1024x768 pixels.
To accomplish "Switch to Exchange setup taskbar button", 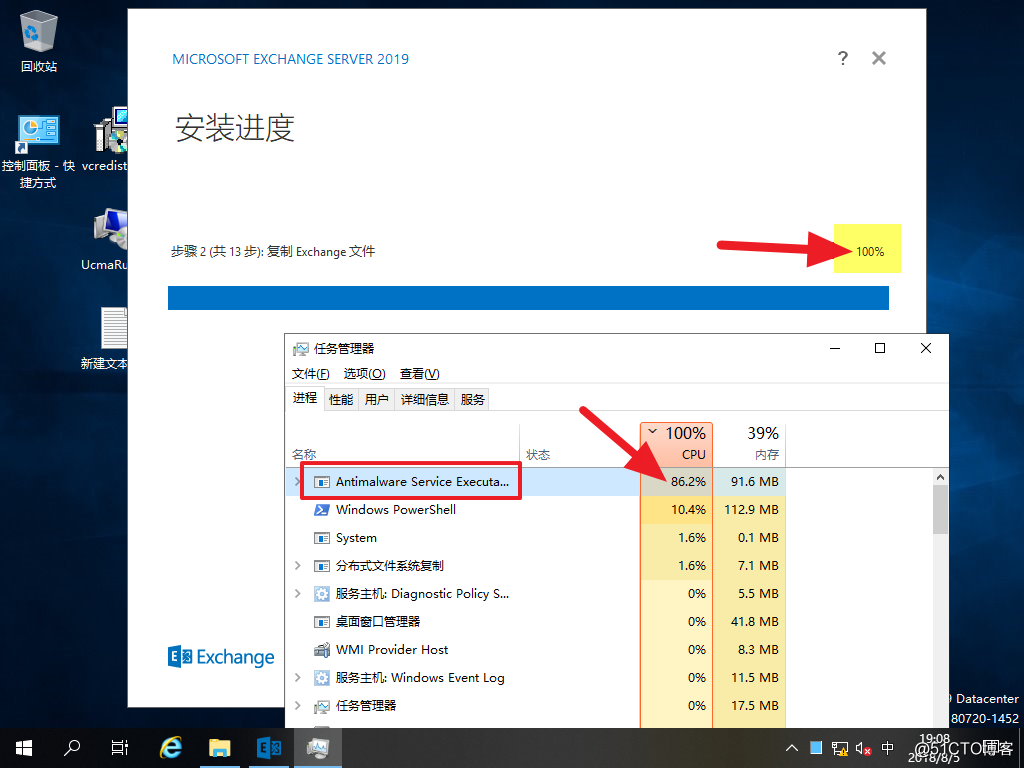I will pos(268,748).
